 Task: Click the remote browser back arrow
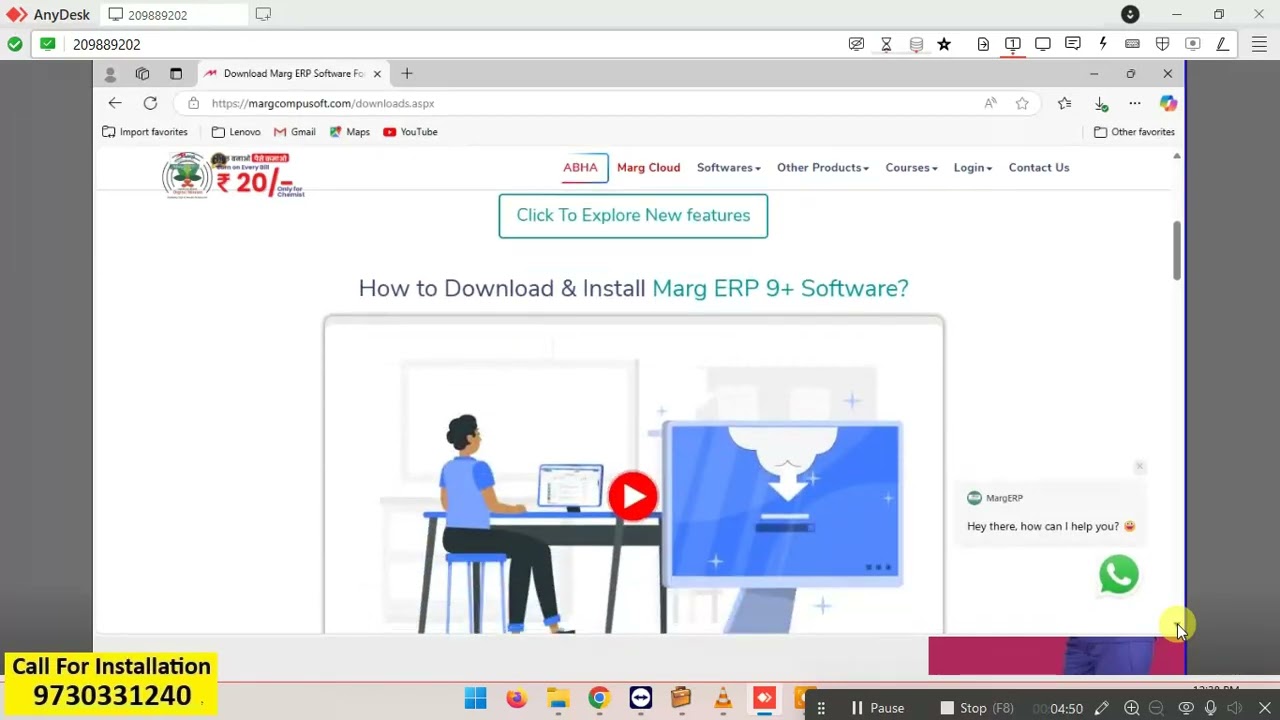tap(115, 103)
